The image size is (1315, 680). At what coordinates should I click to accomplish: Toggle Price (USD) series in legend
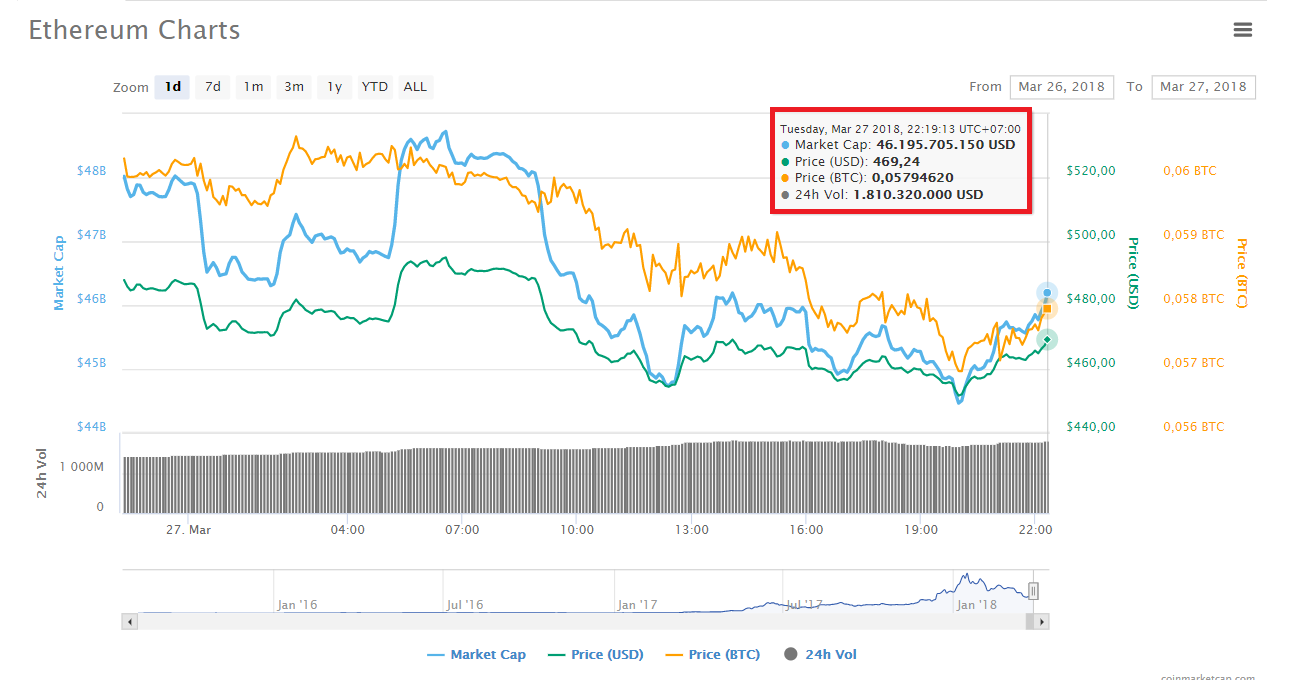pos(596,655)
